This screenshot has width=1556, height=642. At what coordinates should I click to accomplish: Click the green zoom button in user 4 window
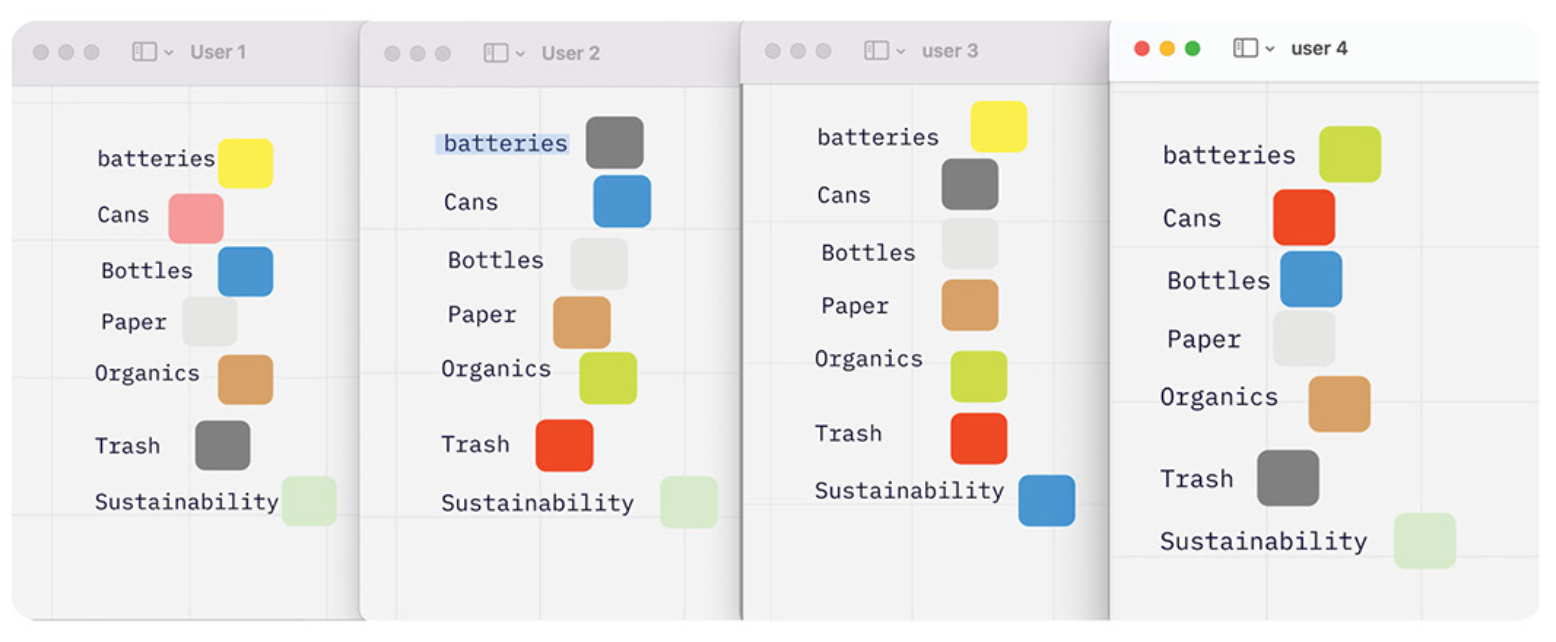tap(1192, 48)
